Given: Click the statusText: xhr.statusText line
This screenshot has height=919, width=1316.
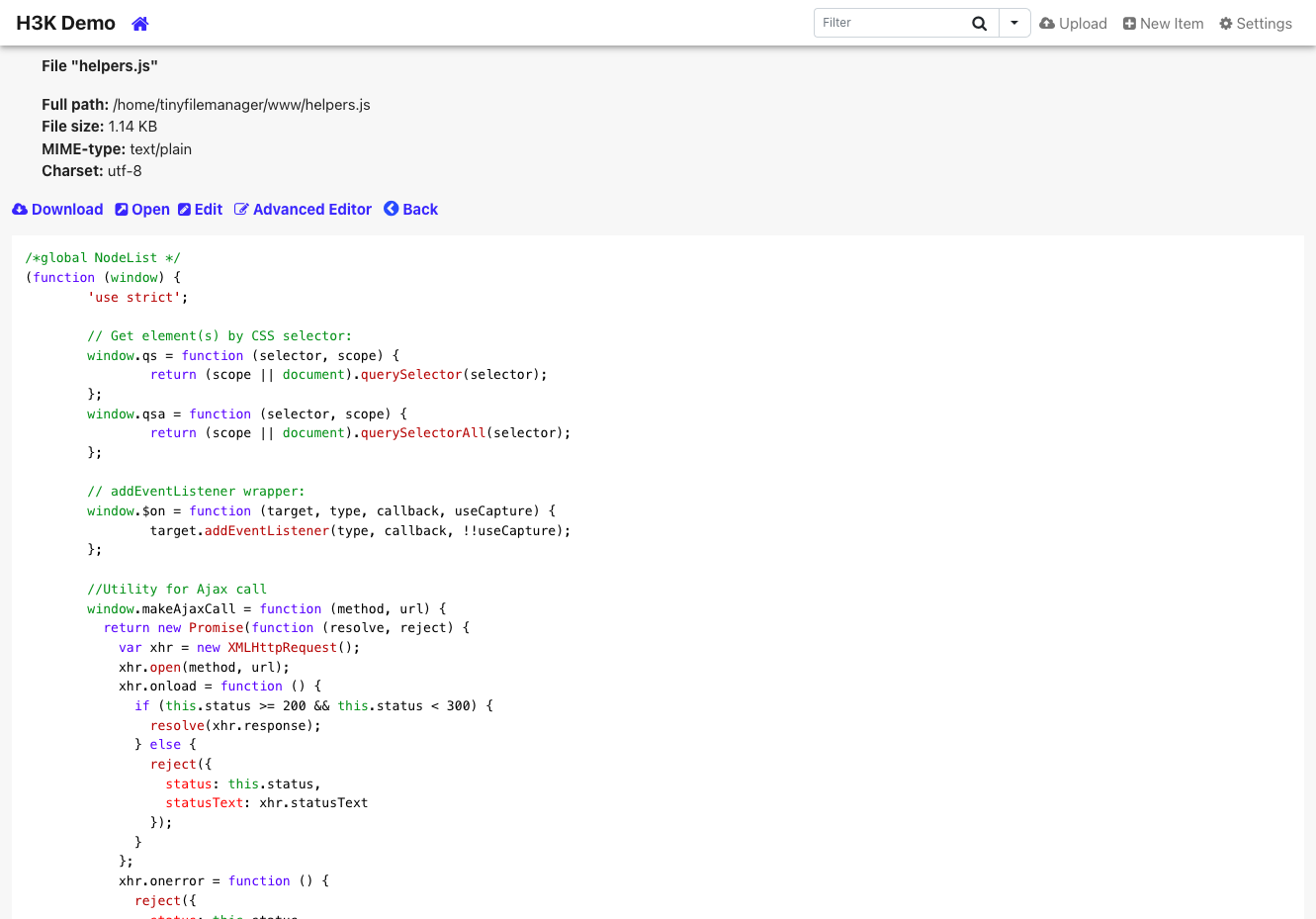Looking at the screenshot, I should click(267, 803).
